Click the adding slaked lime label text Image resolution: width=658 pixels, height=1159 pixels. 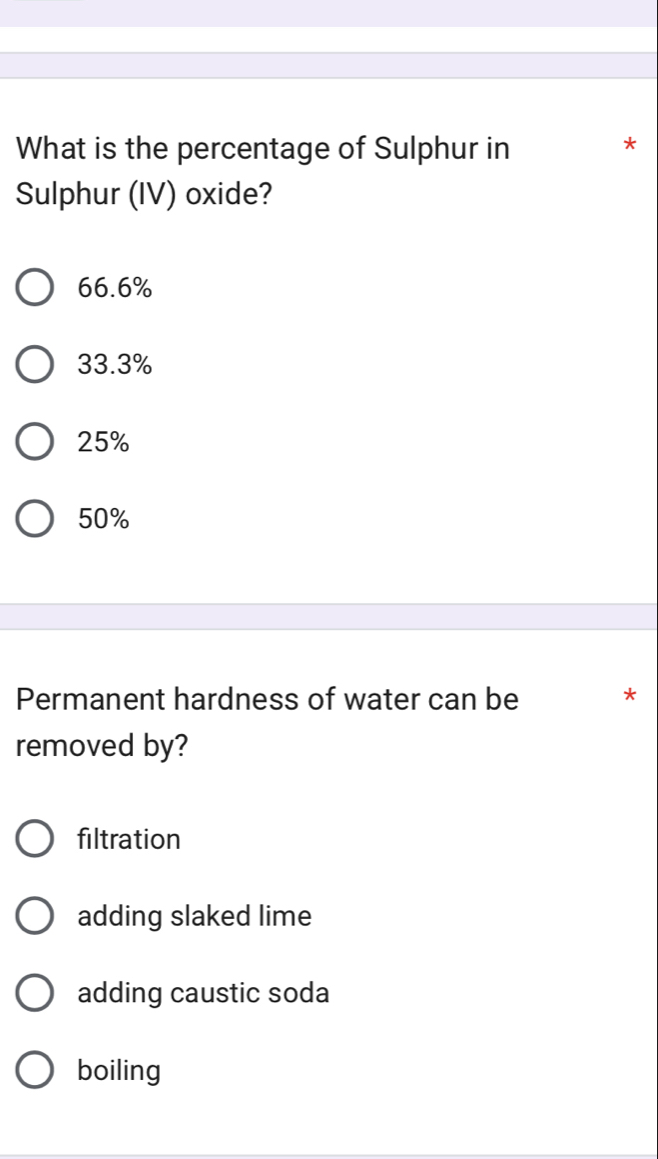194,916
